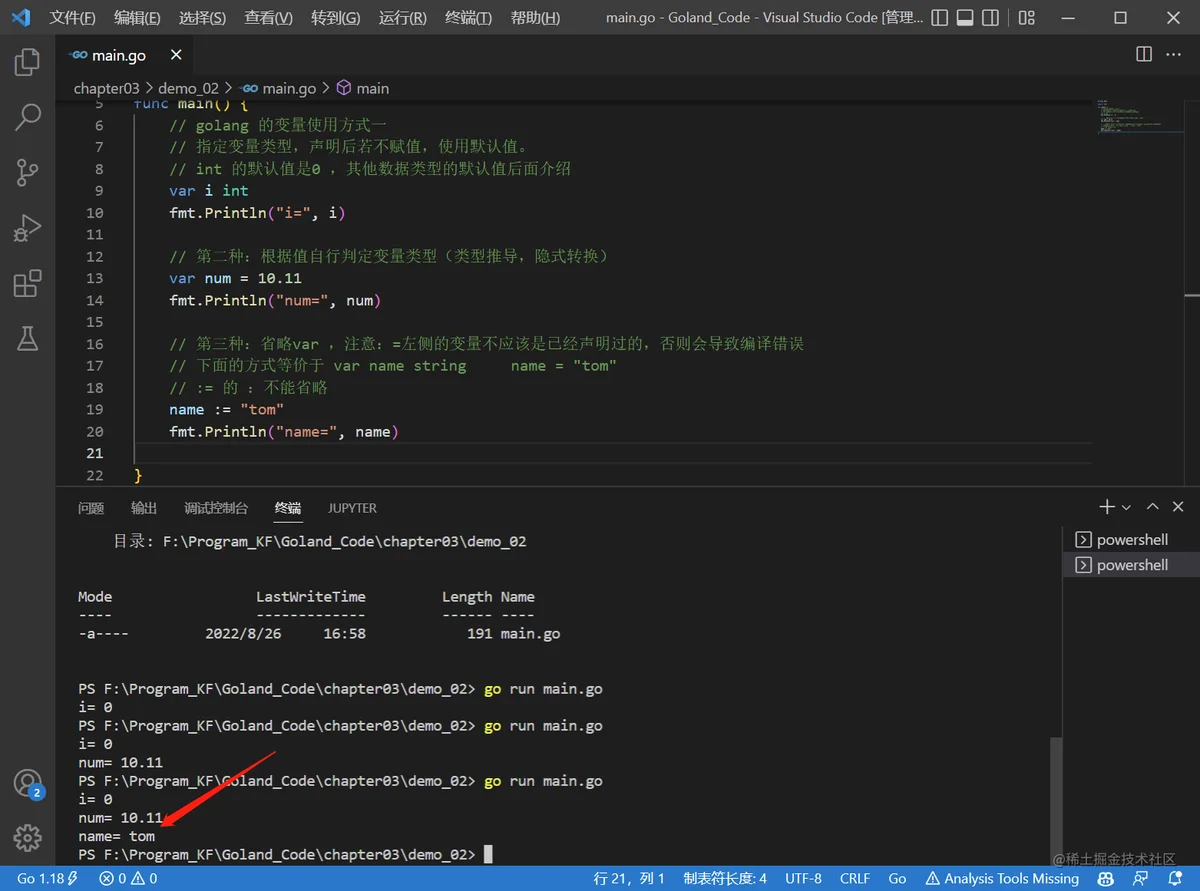This screenshot has width=1200, height=891.
Task: Open the 终端(T) menu
Action: point(468,18)
